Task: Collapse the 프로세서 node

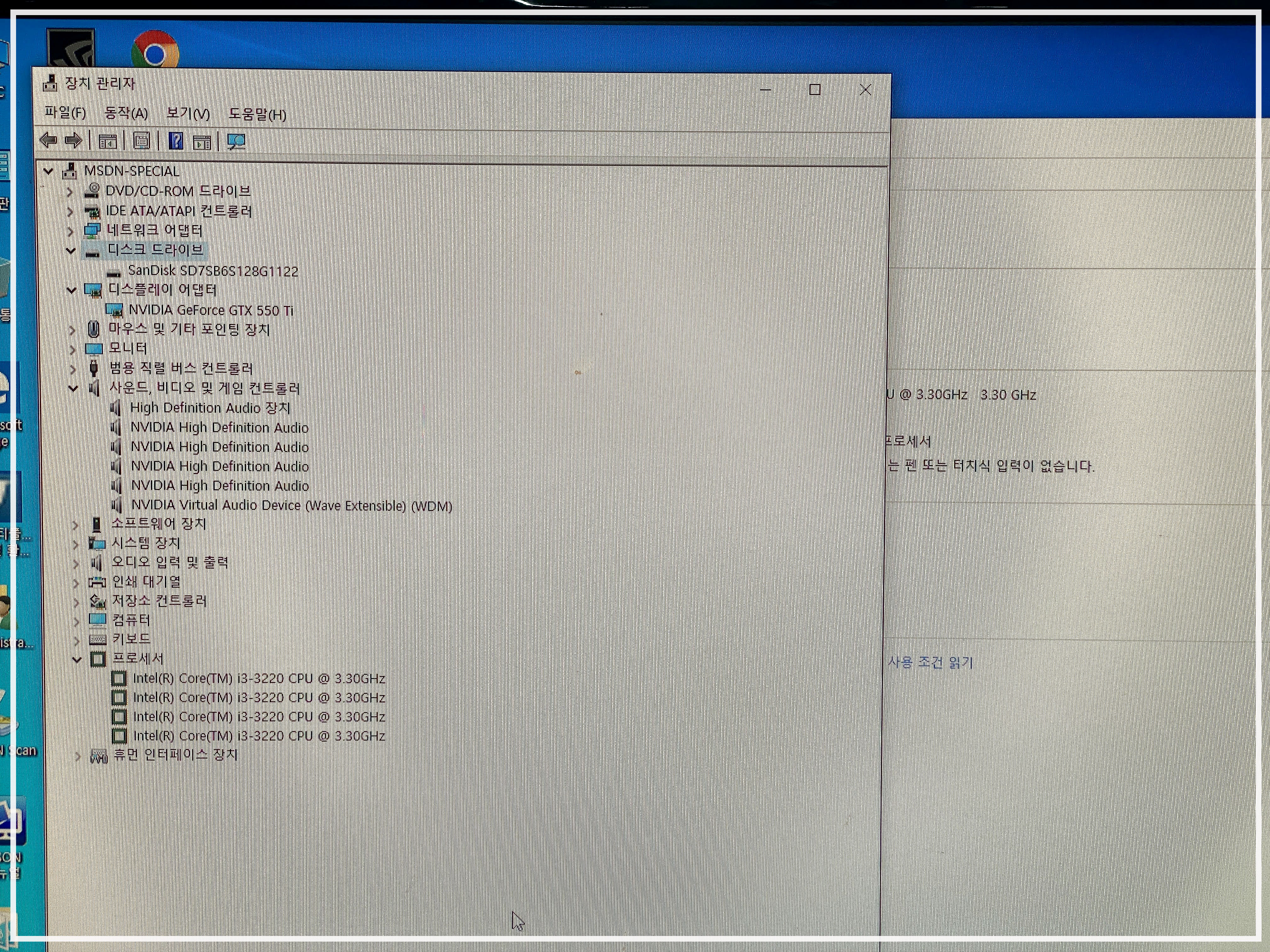Action: [x=77, y=660]
